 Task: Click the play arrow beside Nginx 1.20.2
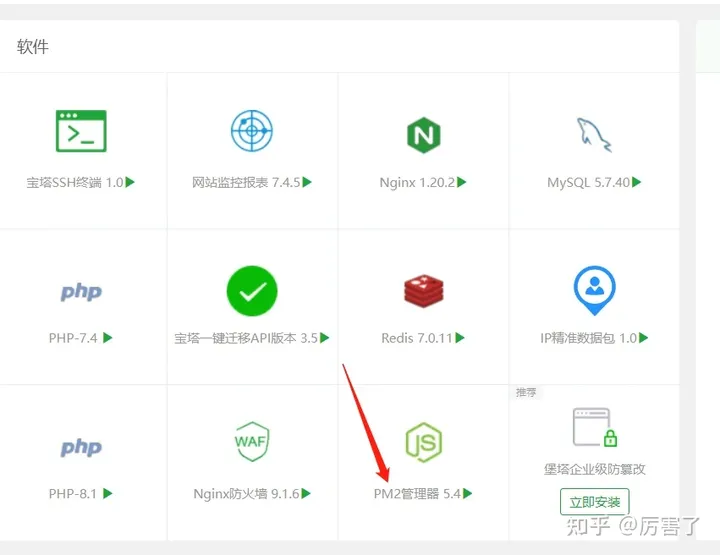coord(461,182)
